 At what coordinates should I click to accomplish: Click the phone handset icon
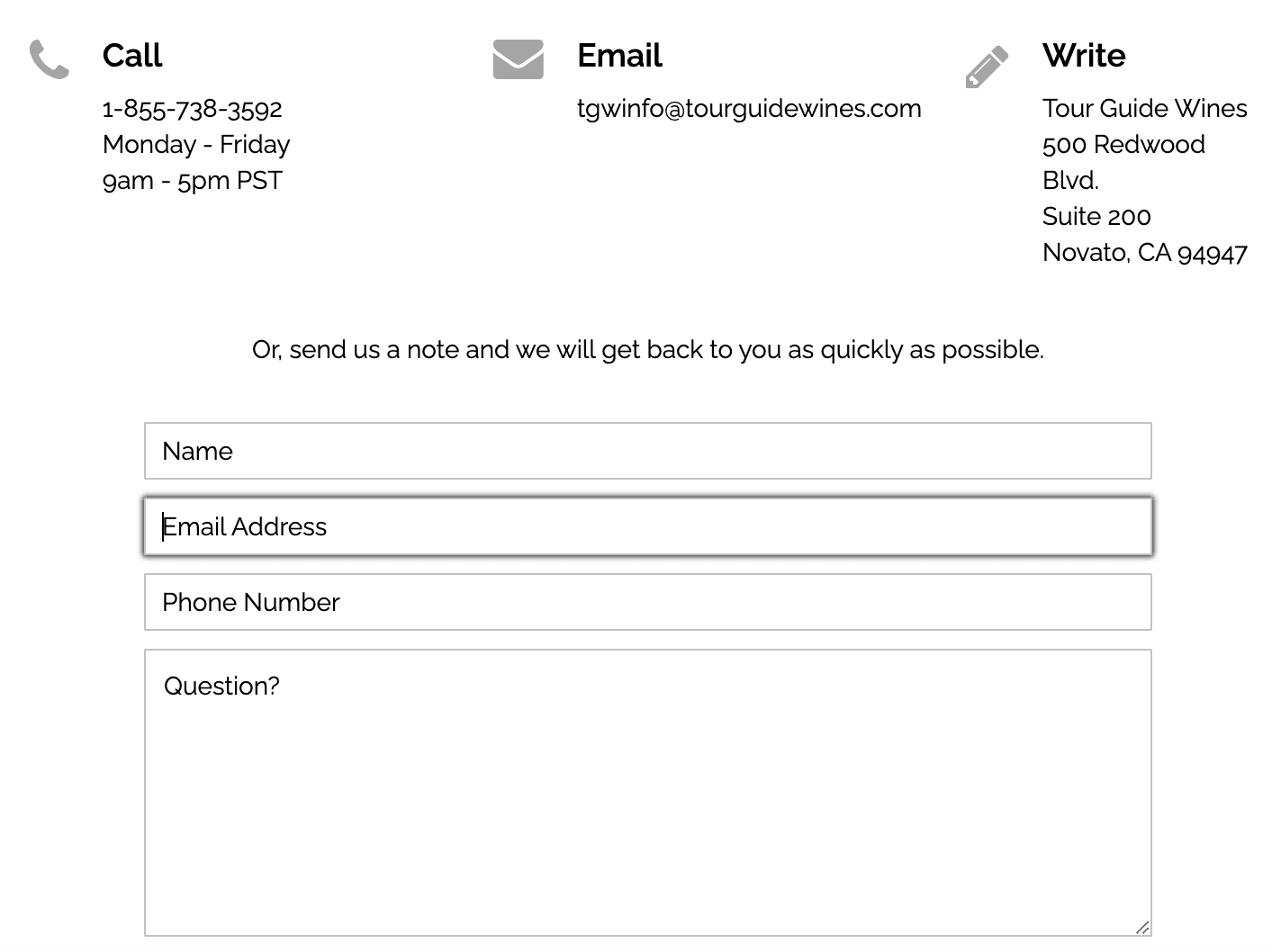(x=49, y=59)
